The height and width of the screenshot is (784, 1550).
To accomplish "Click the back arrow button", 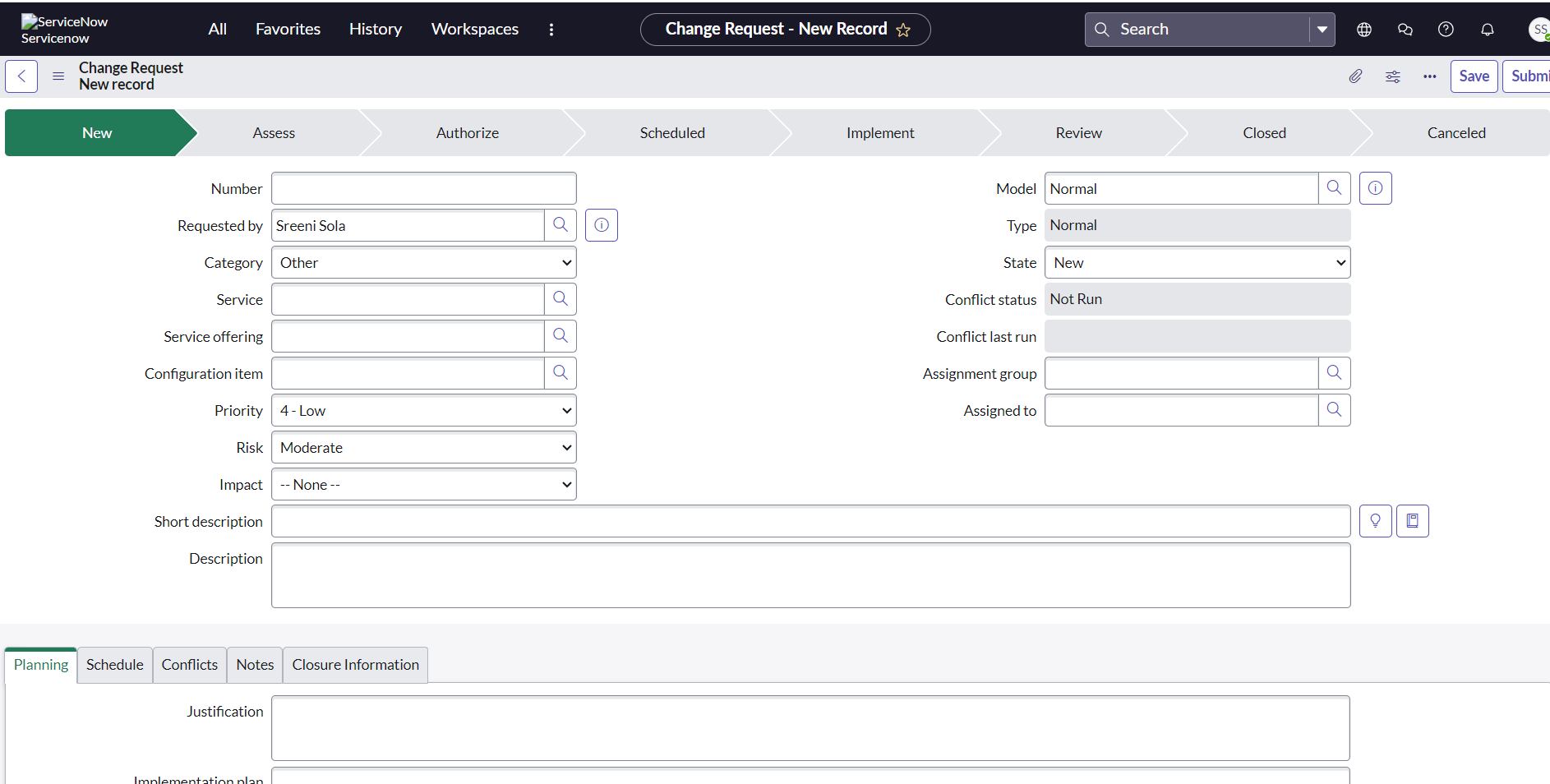I will point(21,76).
